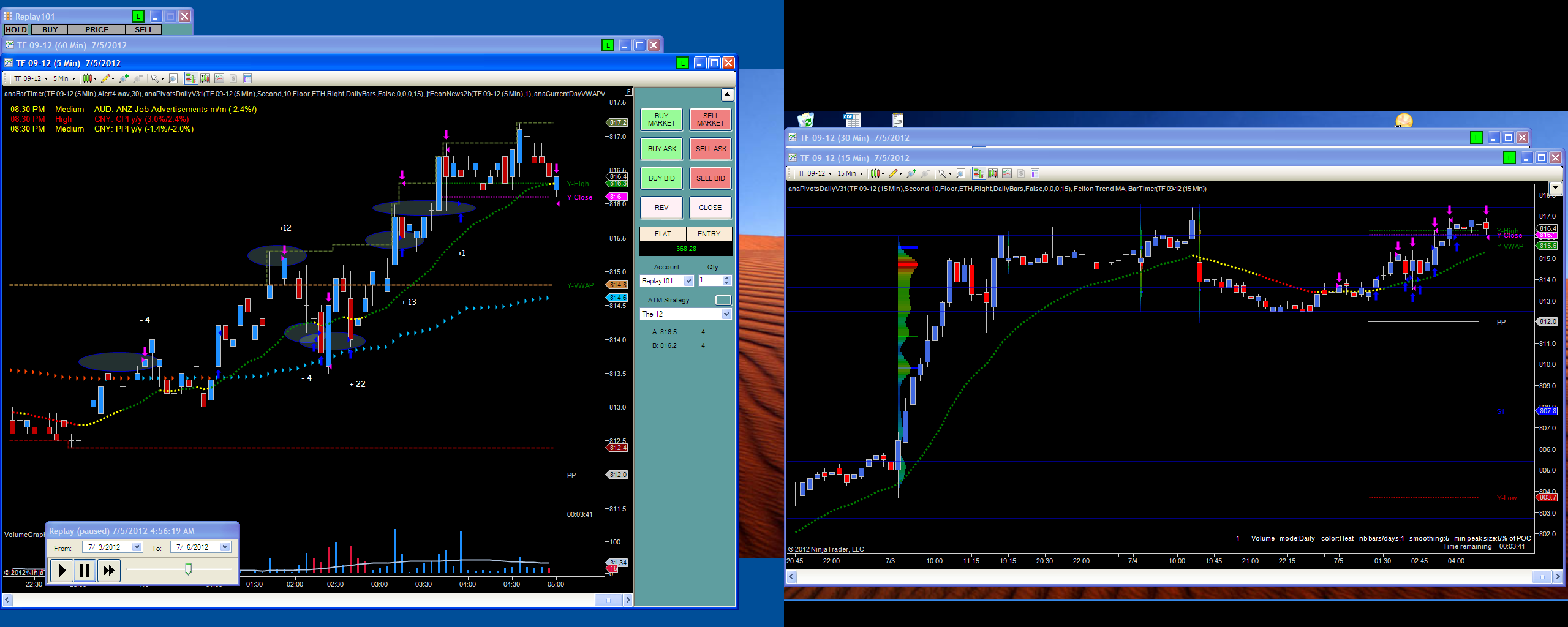The image size is (1568, 627).
Task: Collapse the Chart Trader panel arrow
Action: (727, 94)
